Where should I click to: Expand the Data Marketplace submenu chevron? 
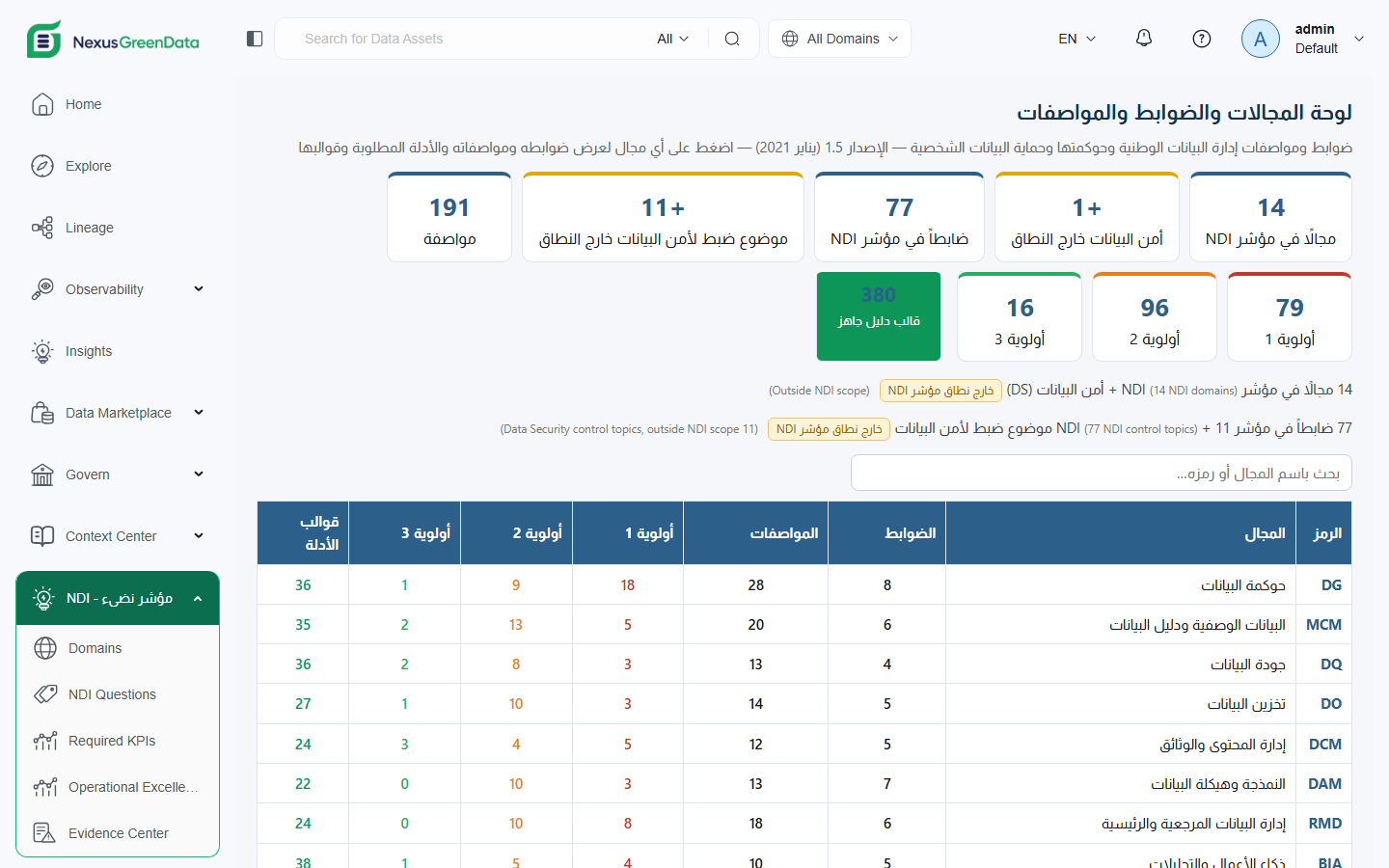point(199,413)
